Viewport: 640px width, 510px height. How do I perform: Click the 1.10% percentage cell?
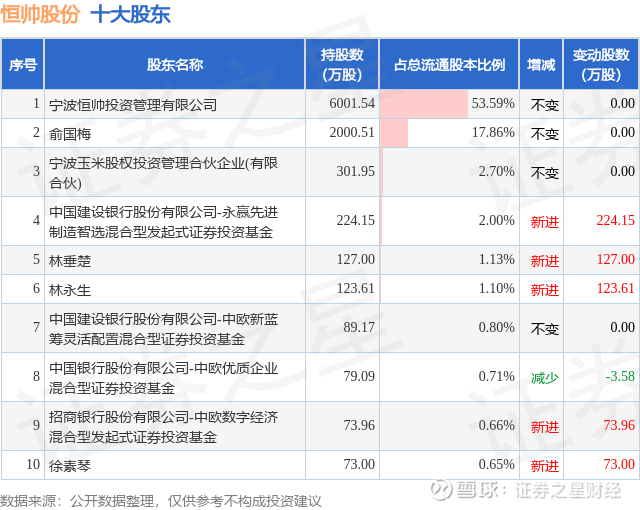(449, 289)
